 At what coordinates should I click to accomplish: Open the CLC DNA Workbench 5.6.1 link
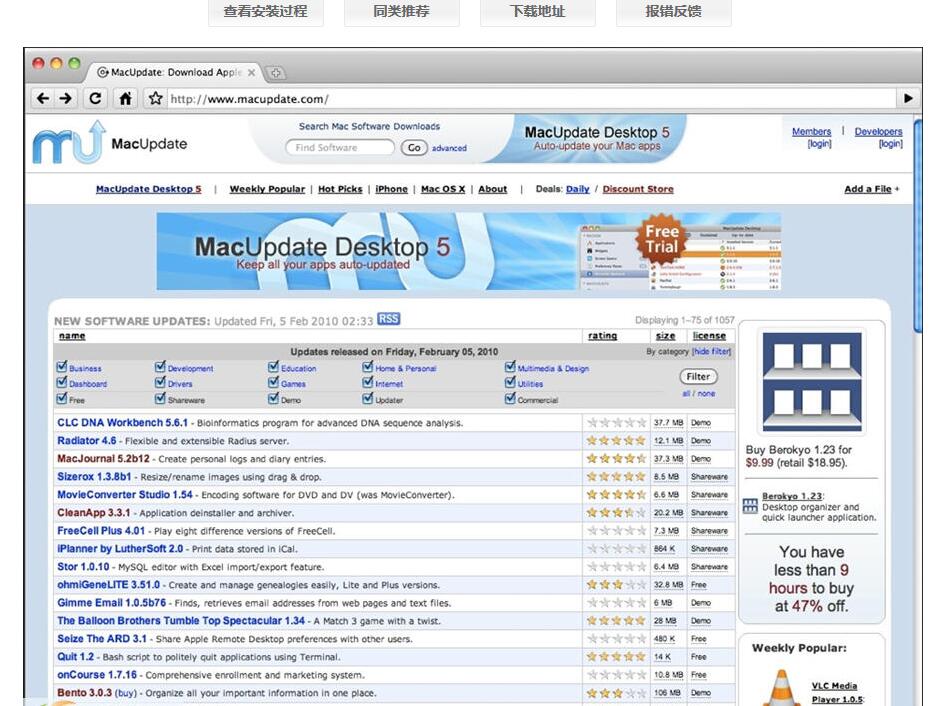tap(122, 423)
